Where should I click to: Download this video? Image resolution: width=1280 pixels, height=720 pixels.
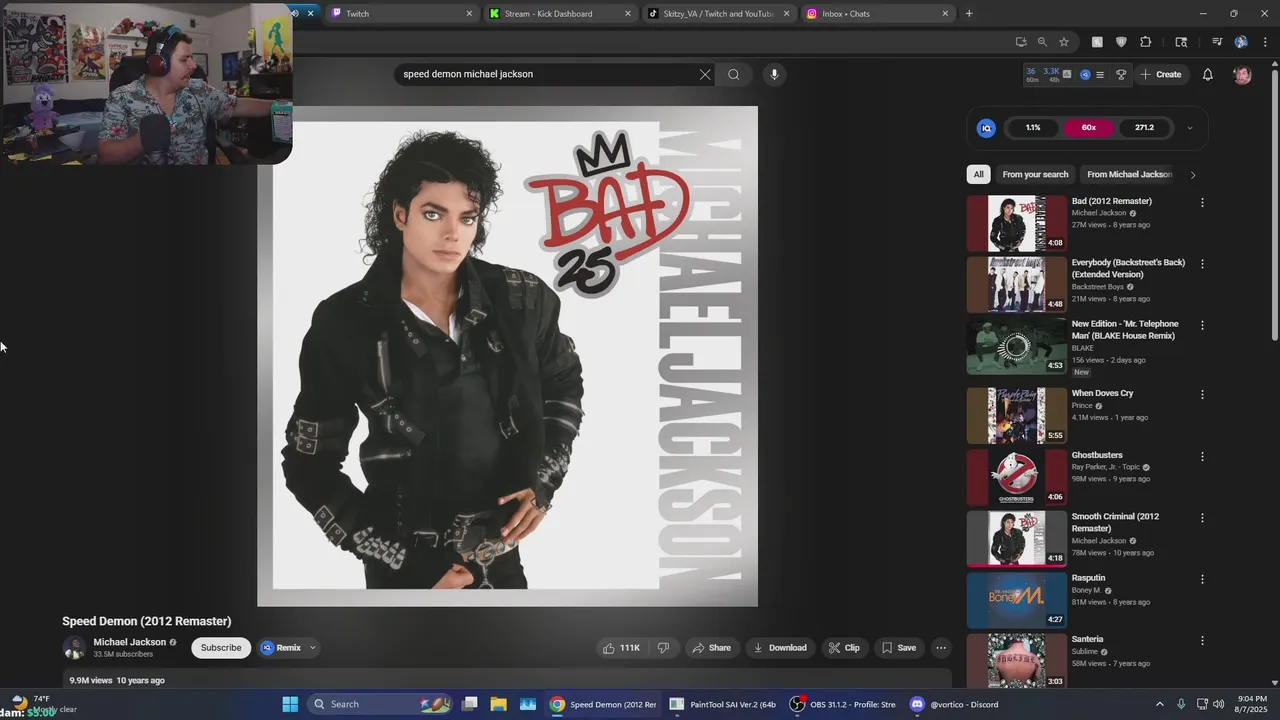coord(780,648)
